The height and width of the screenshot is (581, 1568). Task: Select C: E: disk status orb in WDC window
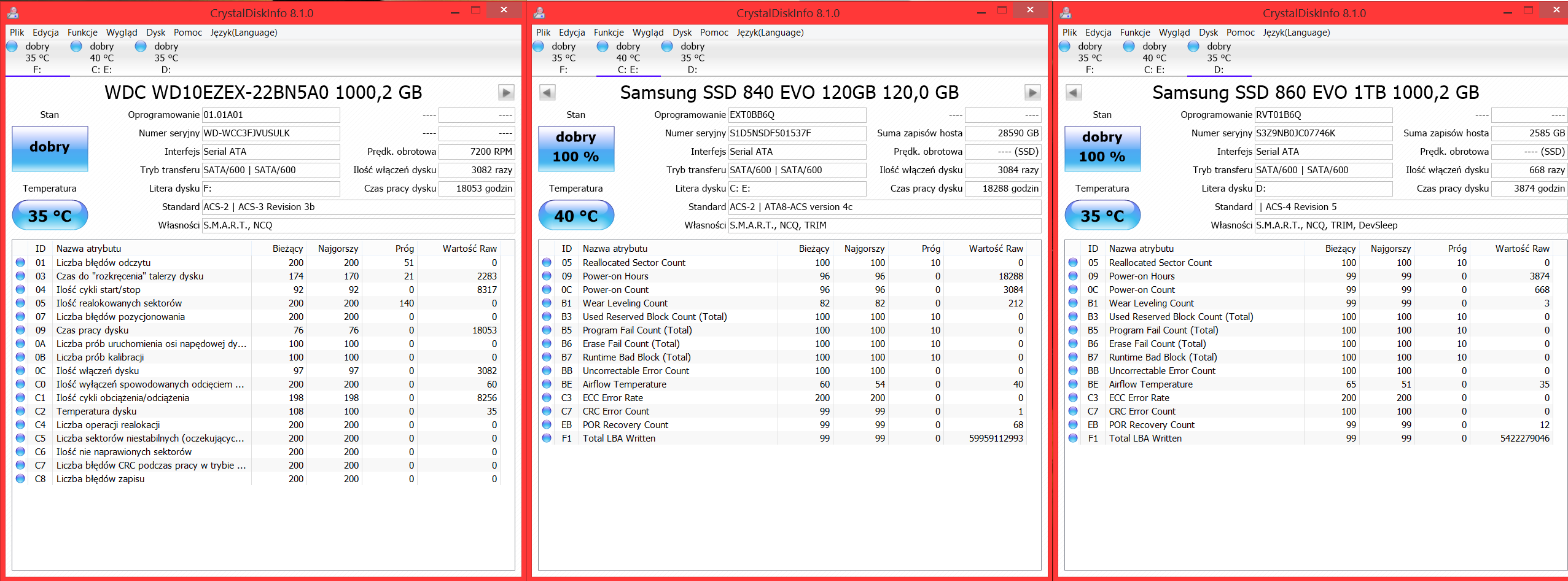[76, 46]
